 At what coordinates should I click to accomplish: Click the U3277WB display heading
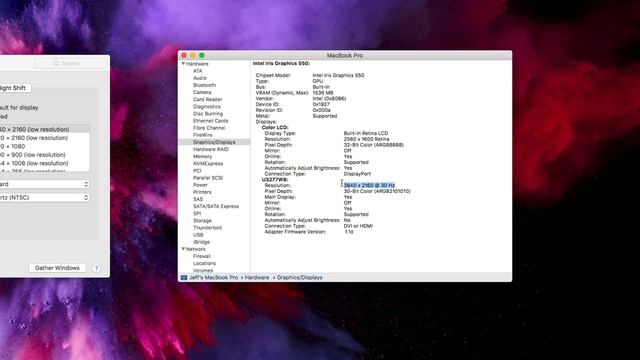tap(275, 180)
